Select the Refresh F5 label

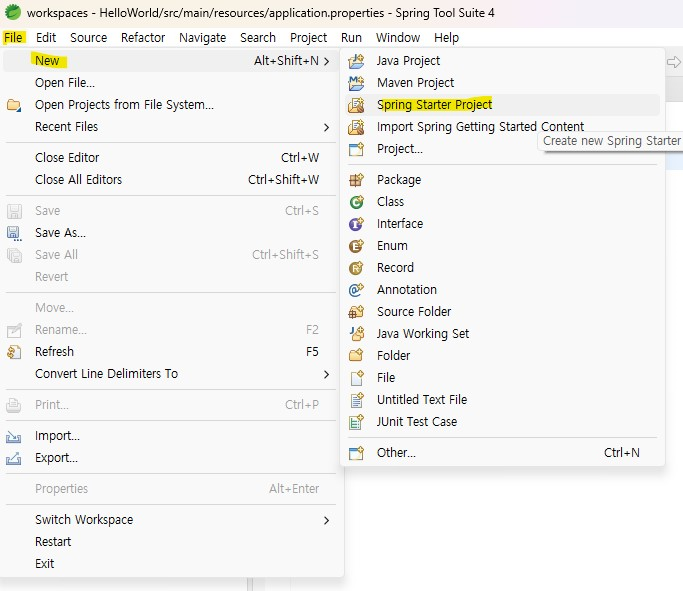click(54, 351)
